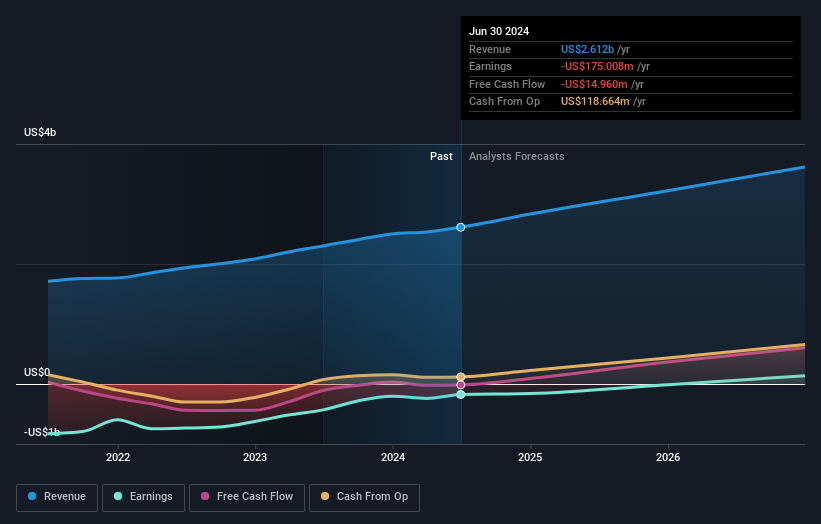Click the teal Earnings data point marker
The height and width of the screenshot is (524, 821).
pyautogui.click(x=461, y=394)
